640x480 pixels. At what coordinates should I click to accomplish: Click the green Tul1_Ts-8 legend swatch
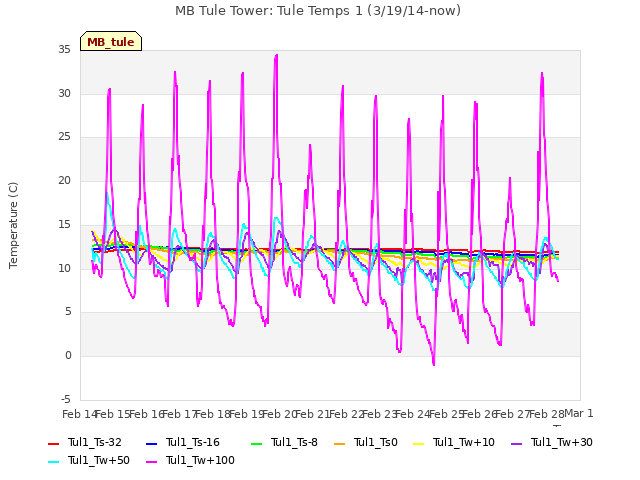(x=256, y=444)
